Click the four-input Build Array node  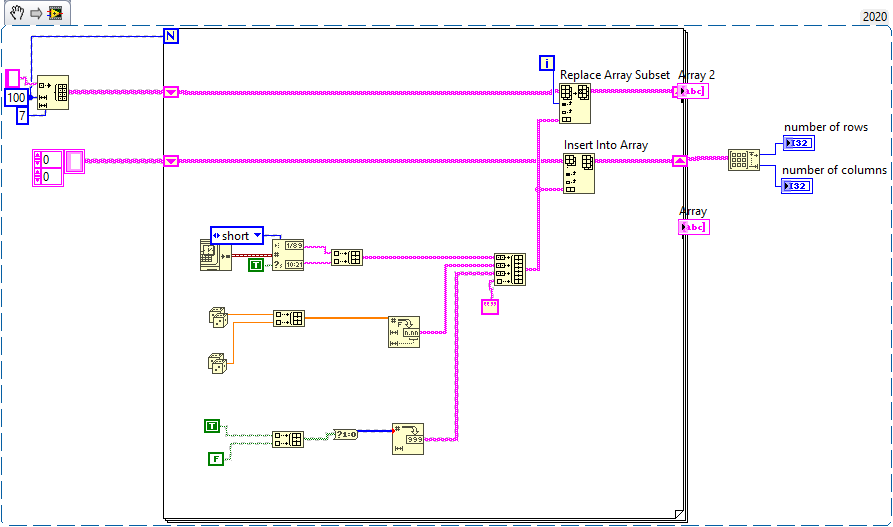click(510, 269)
